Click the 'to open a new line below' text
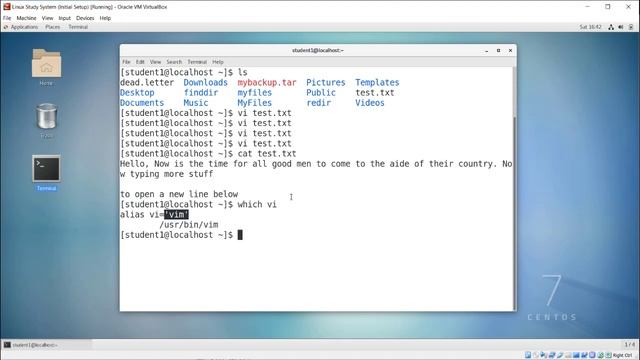Viewport: 640px width, 360px height. coord(179,194)
